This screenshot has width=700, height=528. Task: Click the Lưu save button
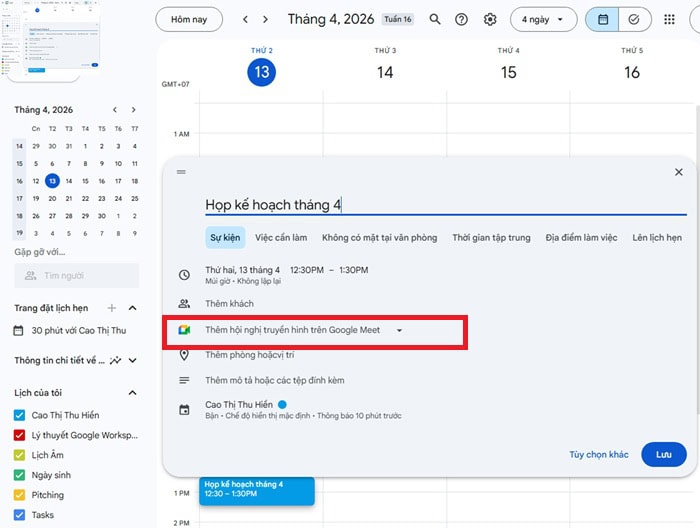click(x=664, y=454)
